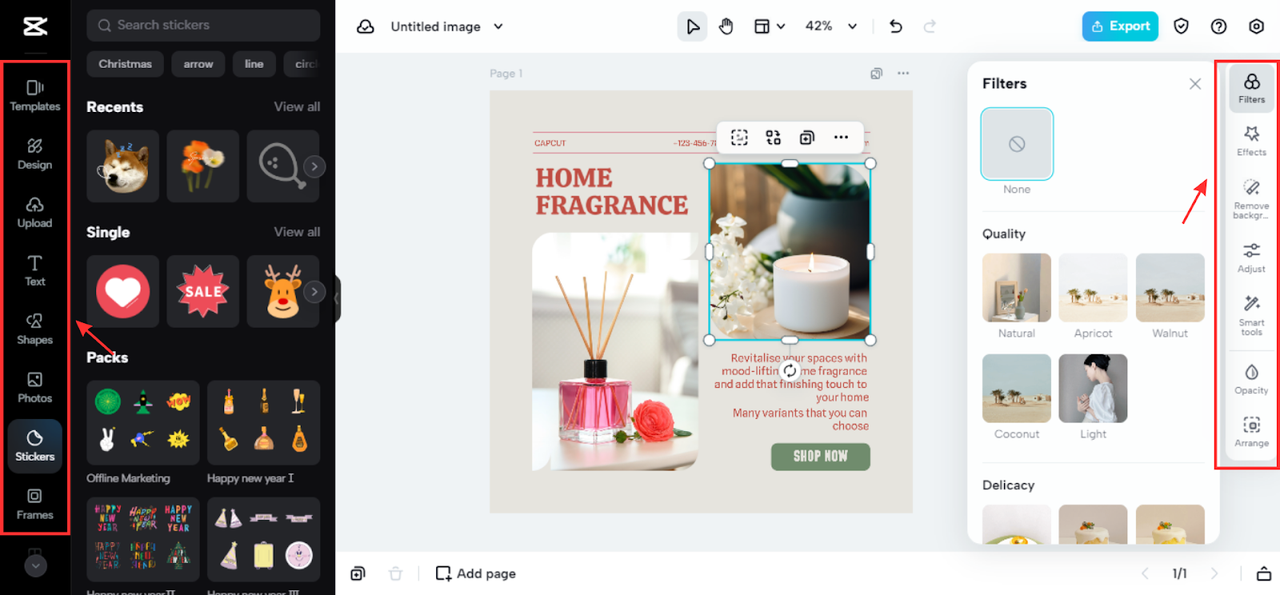Open the Arrange tool
1280x595 pixels.
(x=1251, y=432)
